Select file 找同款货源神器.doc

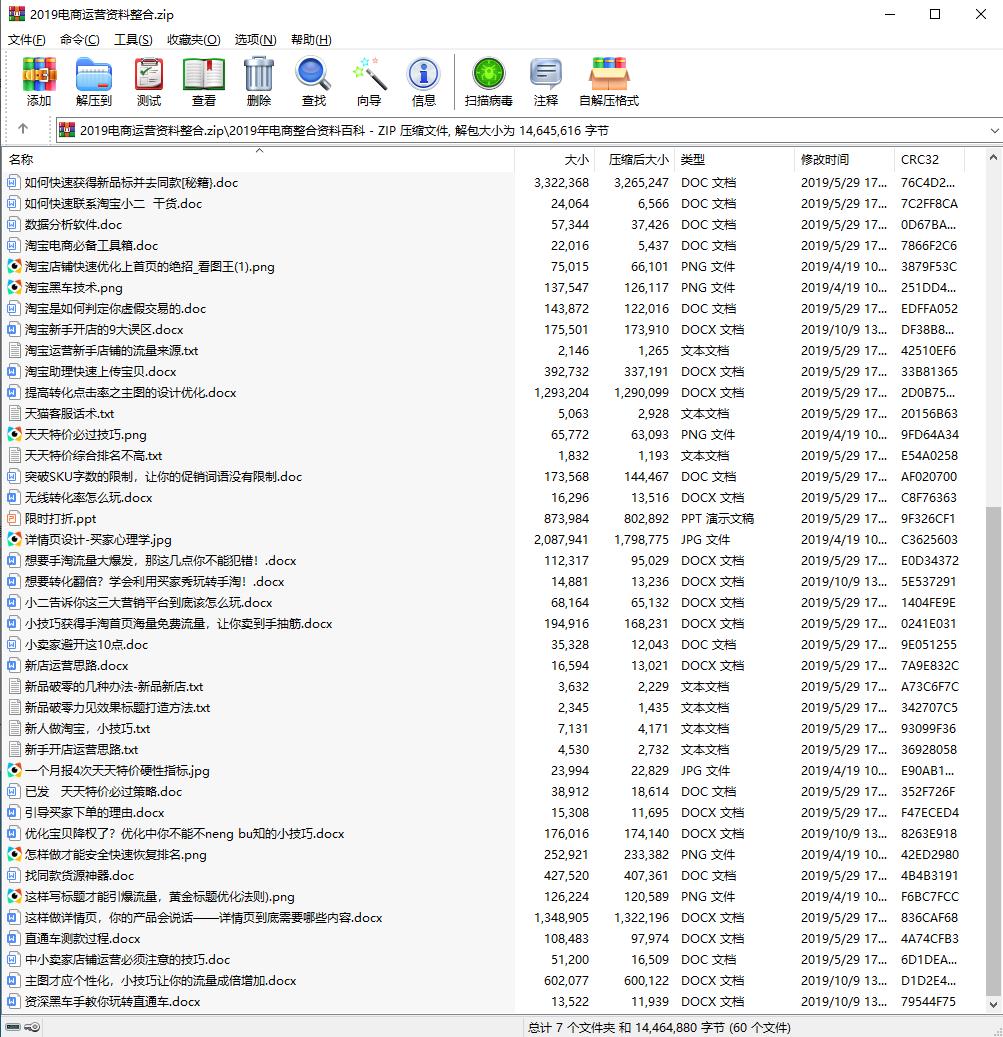click(79, 876)
